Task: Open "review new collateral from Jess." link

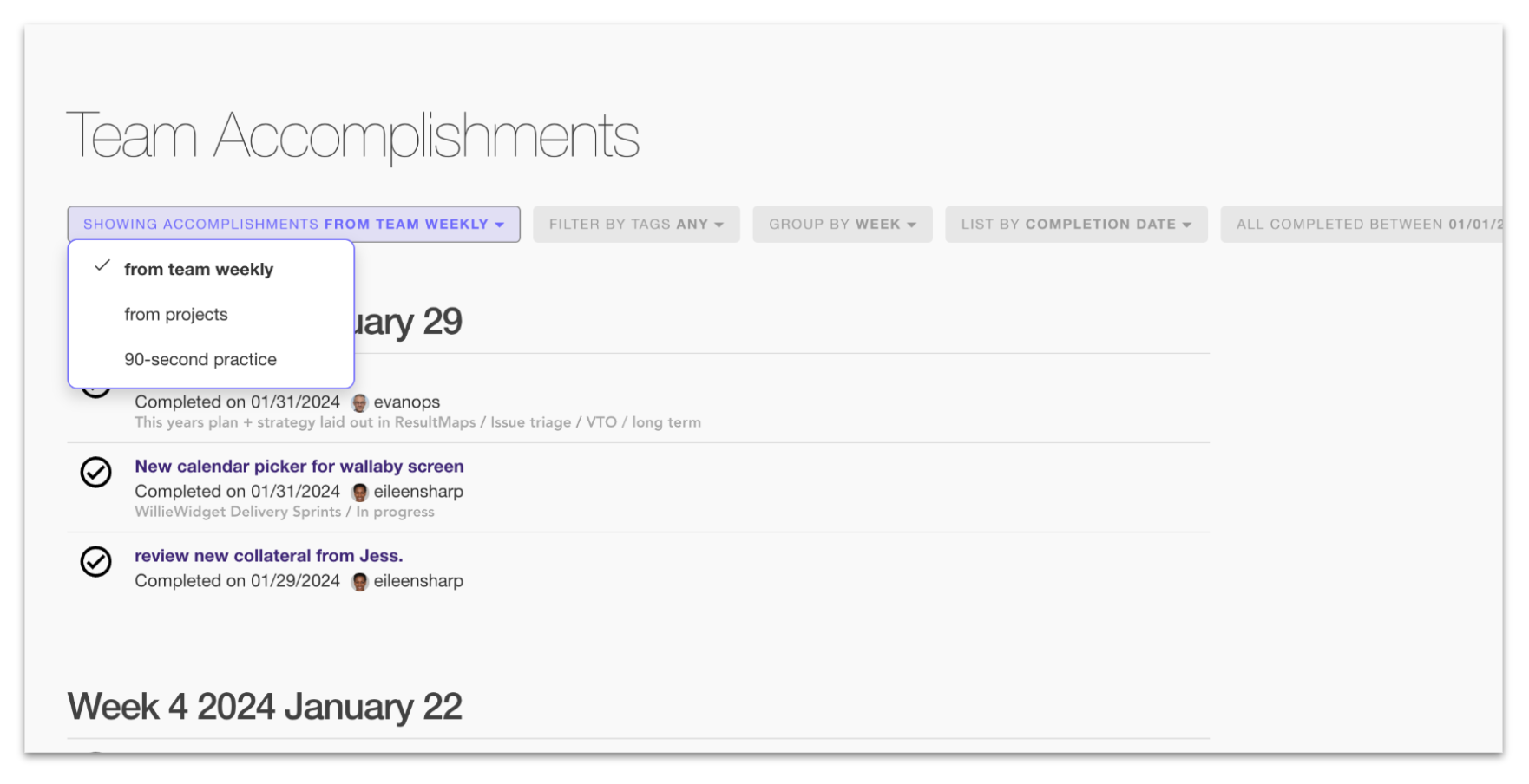Action: coord(269,556)
